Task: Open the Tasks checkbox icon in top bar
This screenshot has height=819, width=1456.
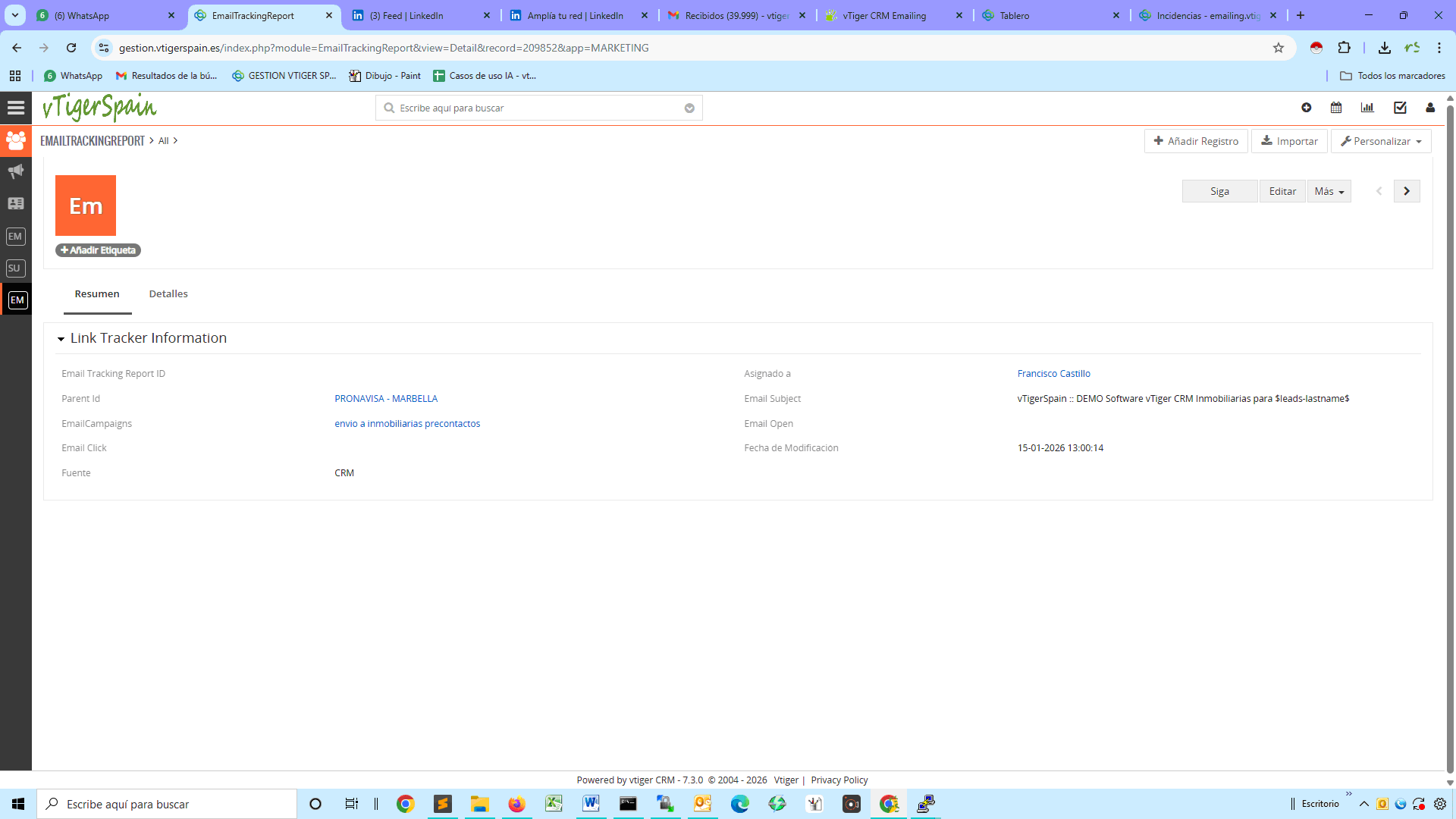Action: tap(1400, 108)
